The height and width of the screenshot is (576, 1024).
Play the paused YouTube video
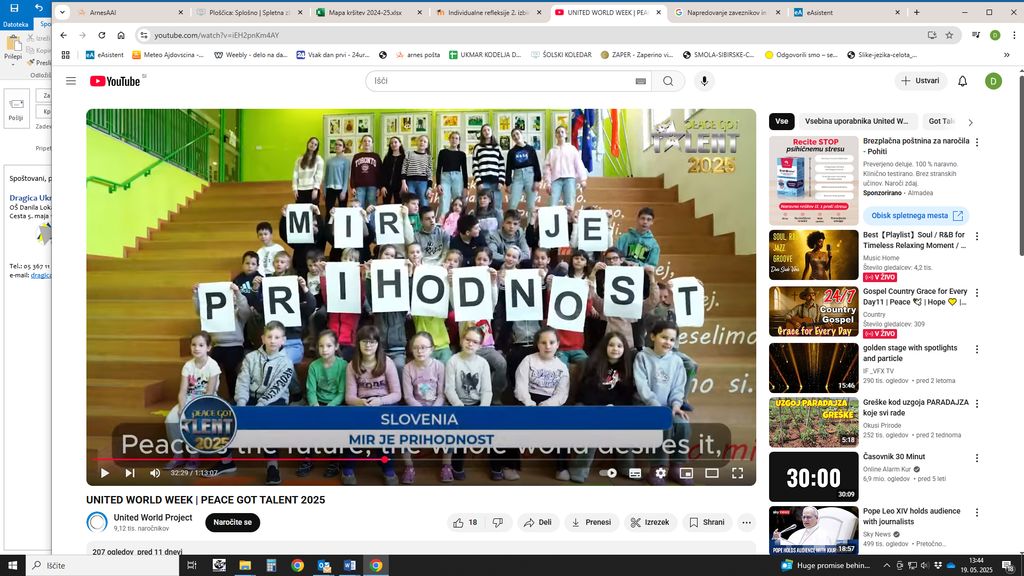click(104, 473)
